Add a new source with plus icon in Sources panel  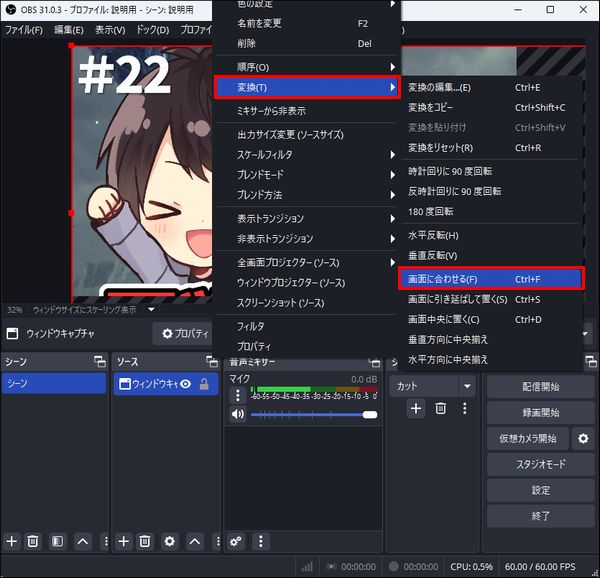click(124, 541)
